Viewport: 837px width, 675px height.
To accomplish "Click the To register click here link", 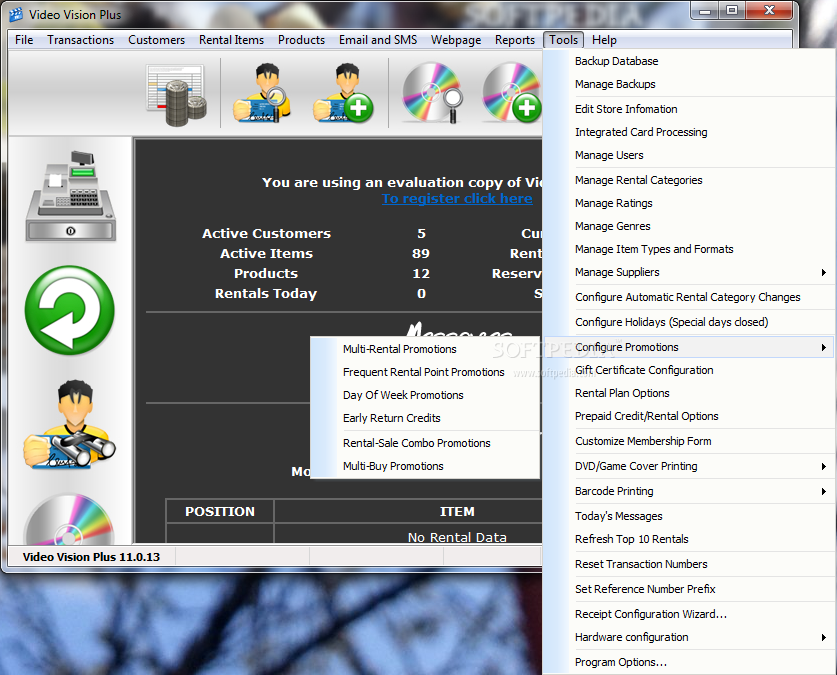I will [457, 198].
